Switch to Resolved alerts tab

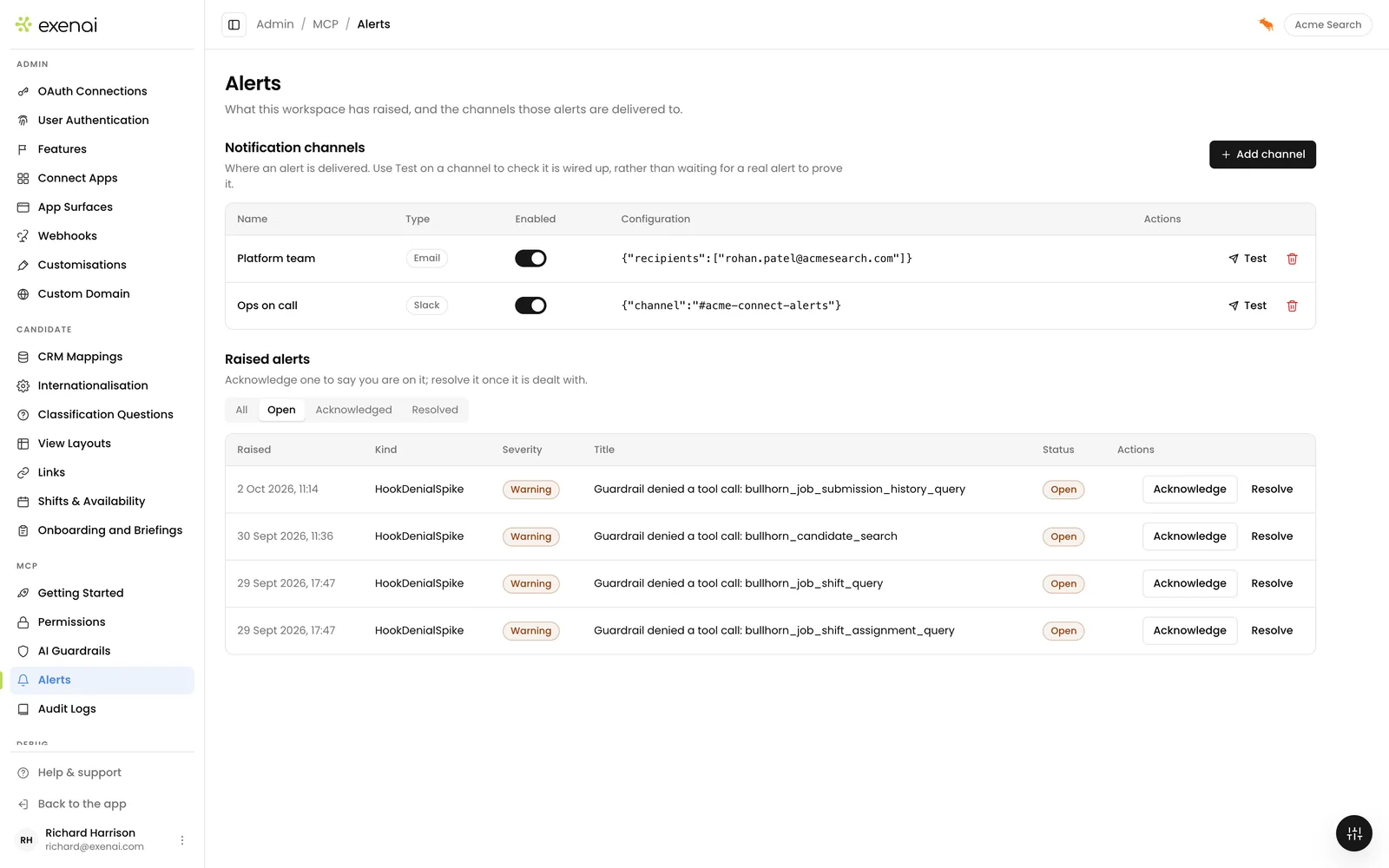point(435,410)
